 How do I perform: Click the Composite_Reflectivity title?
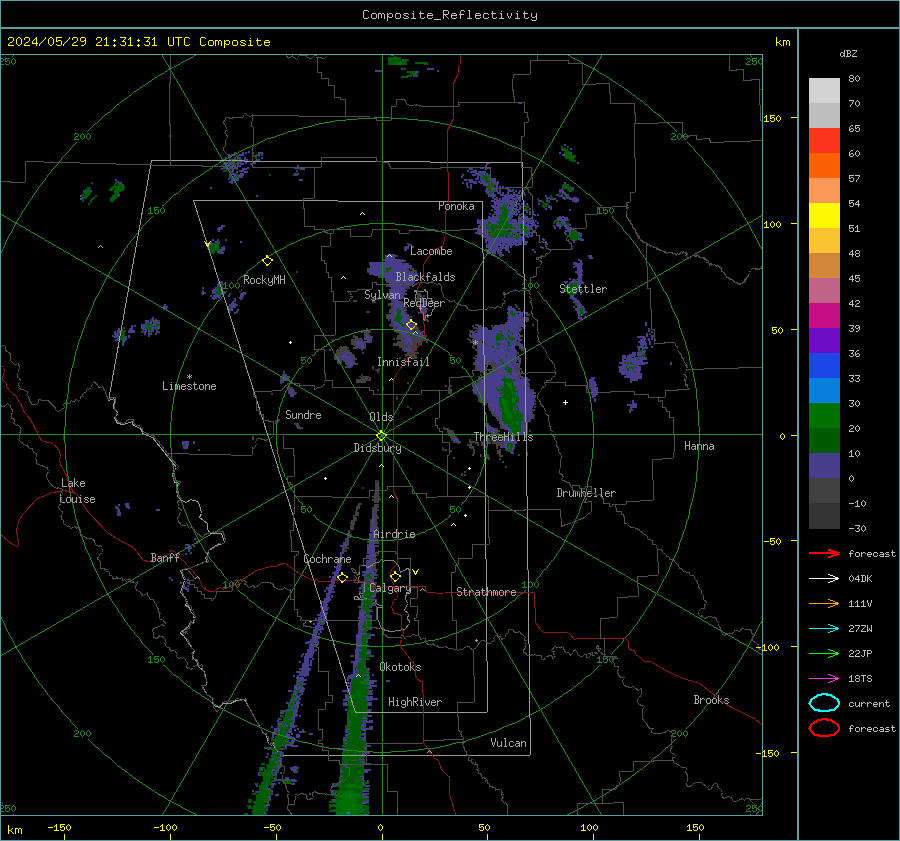pos(449,15)
